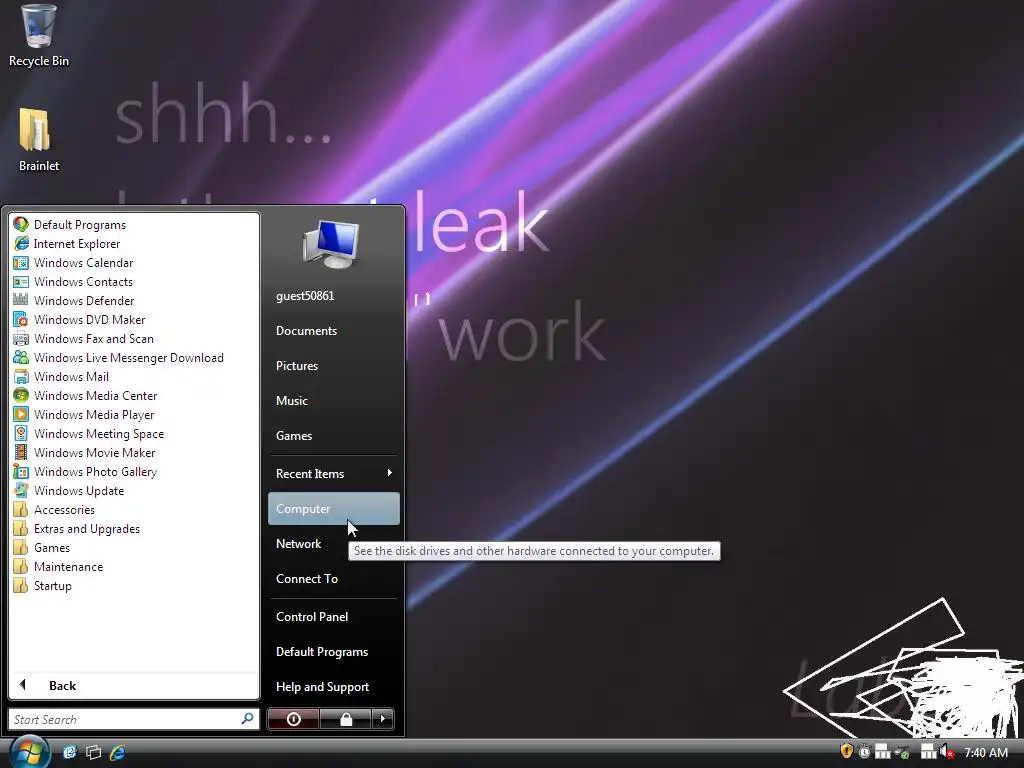
Task: Start Windows Defender
Action: click(x=135, y=300)
